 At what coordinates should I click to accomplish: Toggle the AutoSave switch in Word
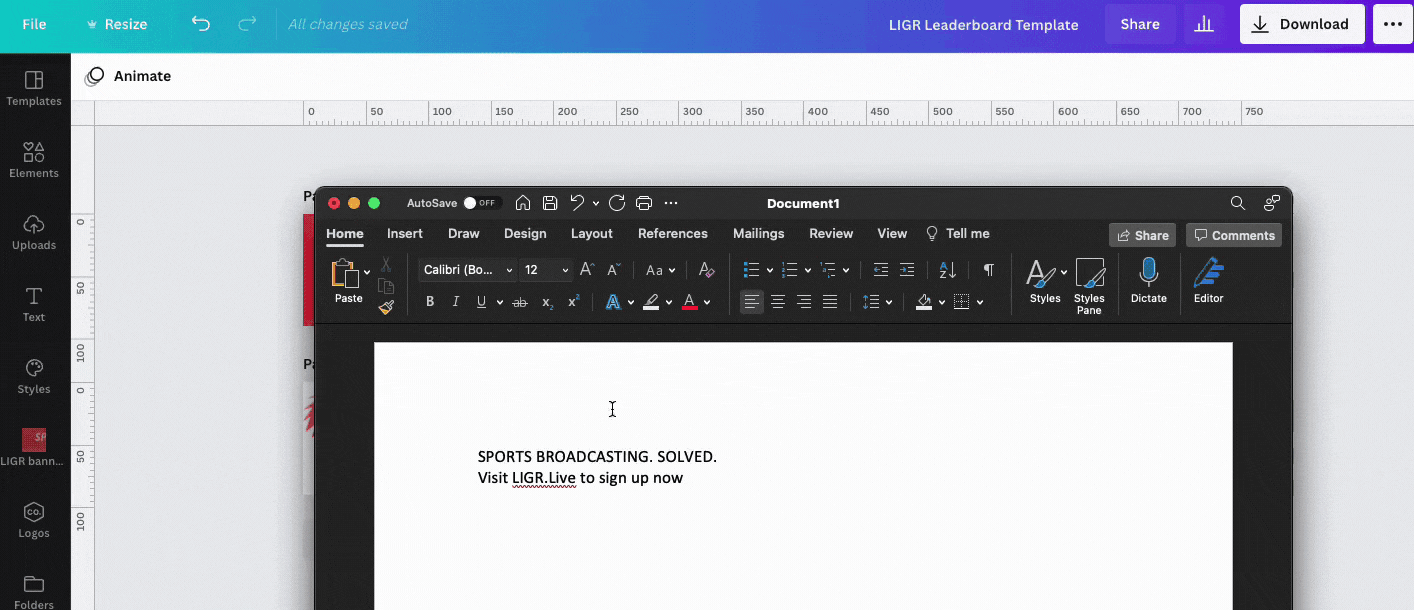pyautogui.click(x=481, y=203)
